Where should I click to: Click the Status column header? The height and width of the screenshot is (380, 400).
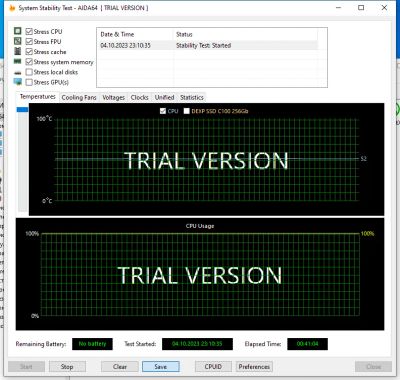pyautogui.click(x=246, y=34)
